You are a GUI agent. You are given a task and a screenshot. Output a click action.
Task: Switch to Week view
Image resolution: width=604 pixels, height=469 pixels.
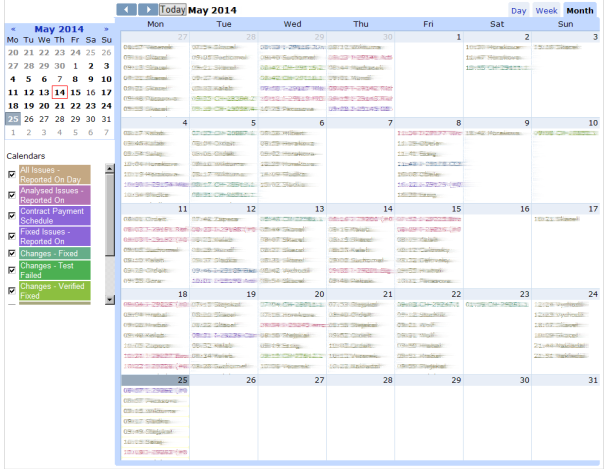[546, 10]
